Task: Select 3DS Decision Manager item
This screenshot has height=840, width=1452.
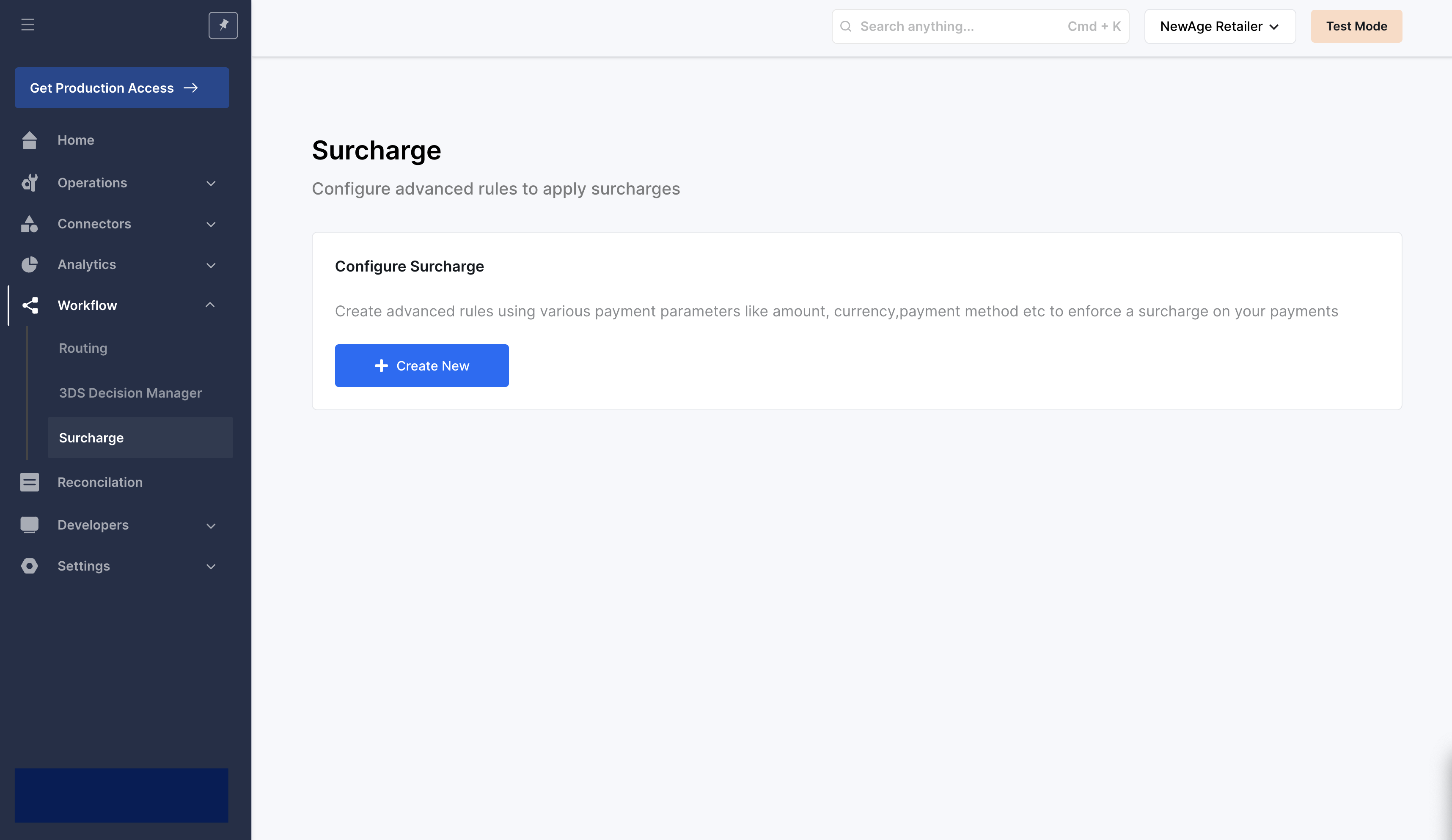Action: coord(130,393)
